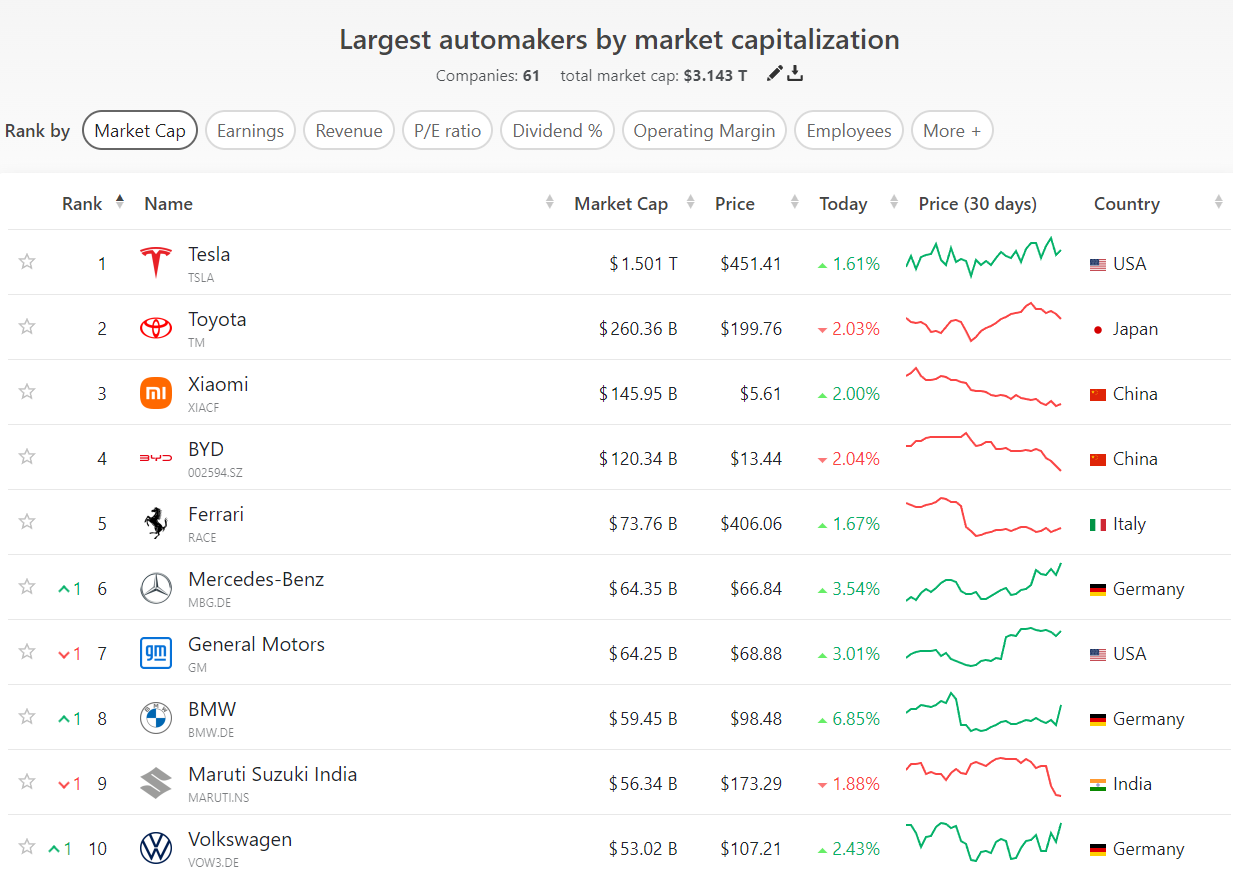Click the Xiaomi orange logo
The width and height of the screenshot is (1233, 879).
click(x=156, y=393)
